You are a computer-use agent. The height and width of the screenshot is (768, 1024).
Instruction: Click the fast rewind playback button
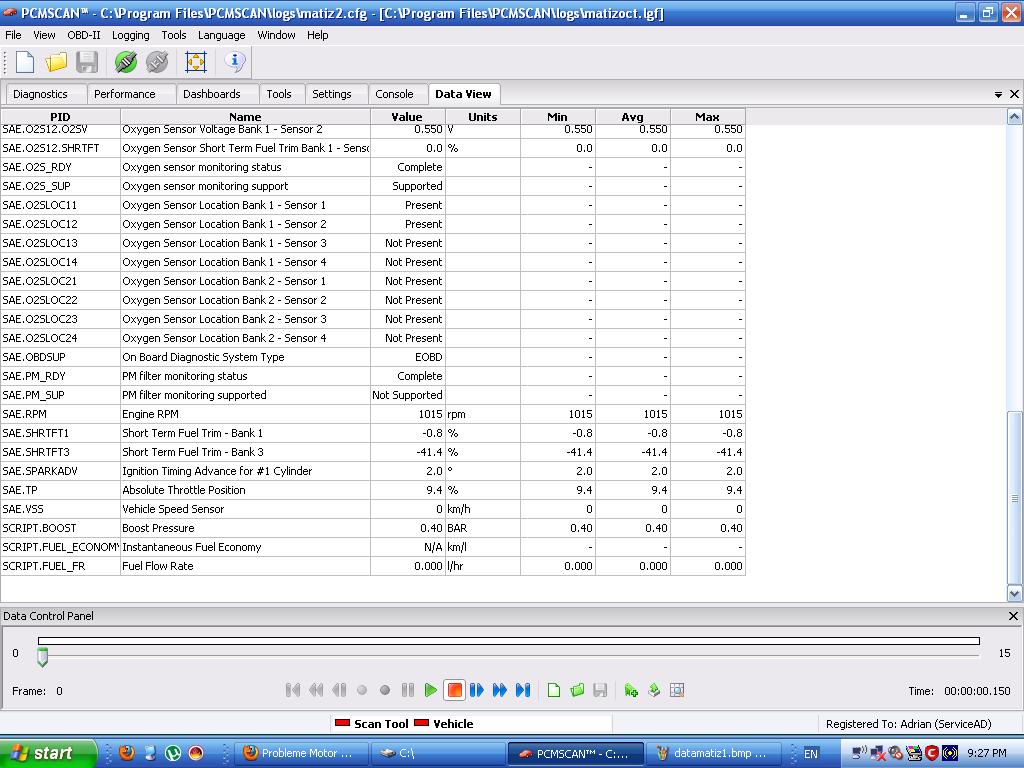click(316, 690)
